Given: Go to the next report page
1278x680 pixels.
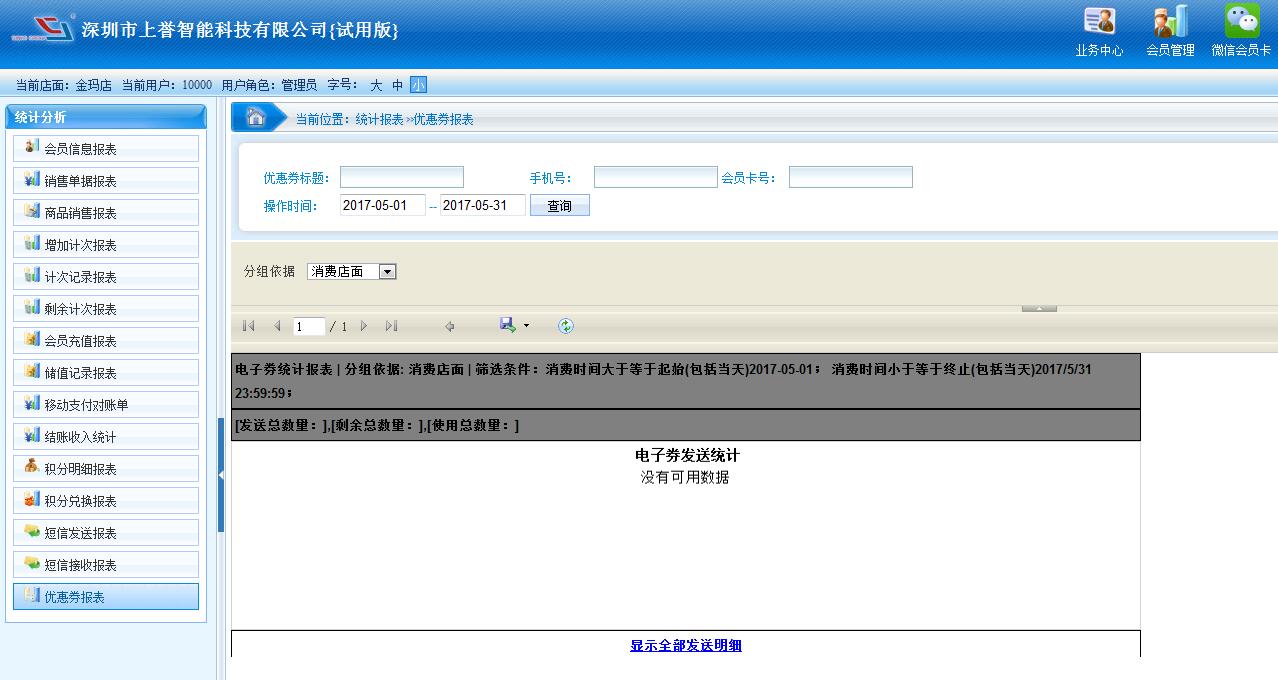Looking at the screenshot, I should click(364, 326).
